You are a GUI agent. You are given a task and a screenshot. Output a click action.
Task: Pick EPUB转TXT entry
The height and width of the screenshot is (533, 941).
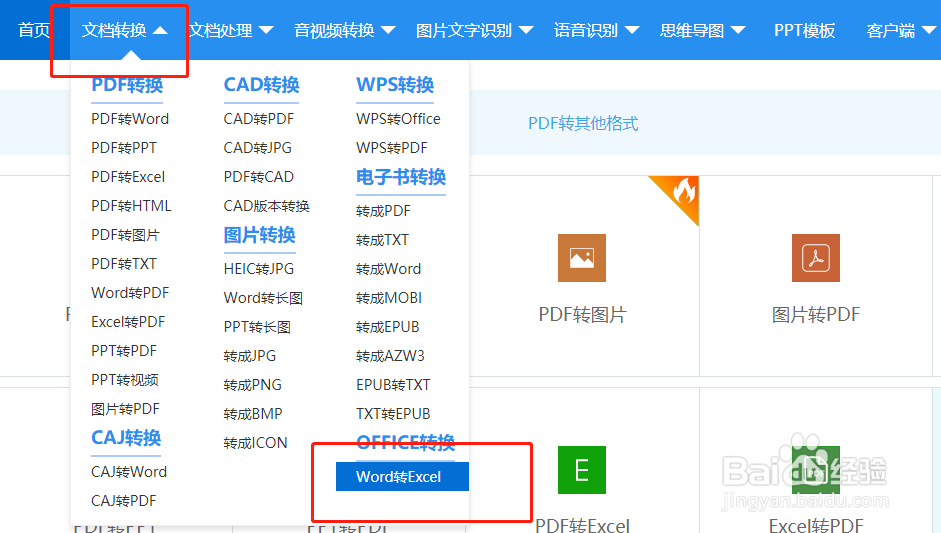click(x=393, y=385)
